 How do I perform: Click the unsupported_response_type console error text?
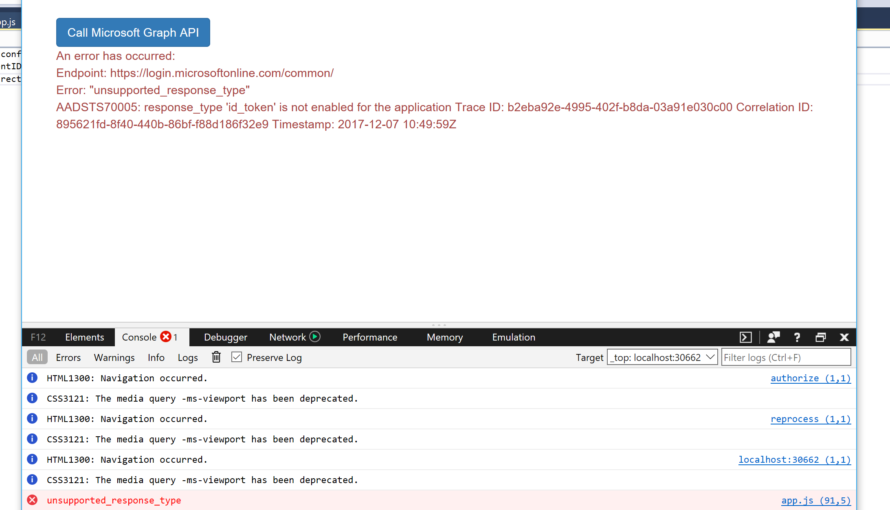[x=114, y=500]
